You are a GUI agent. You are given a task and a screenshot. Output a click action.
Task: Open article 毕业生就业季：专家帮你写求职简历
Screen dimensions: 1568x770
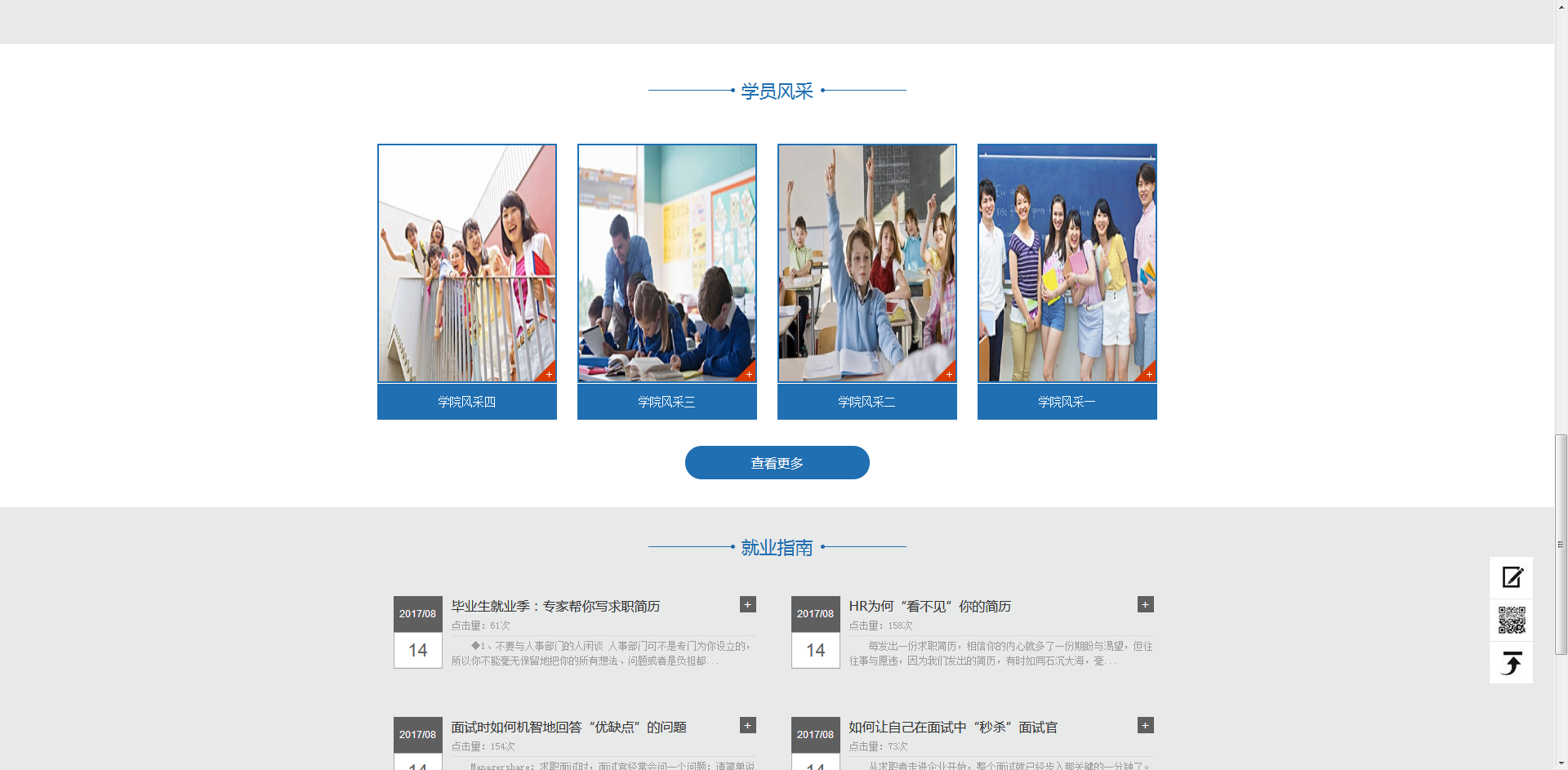click(x=555, y=607)
